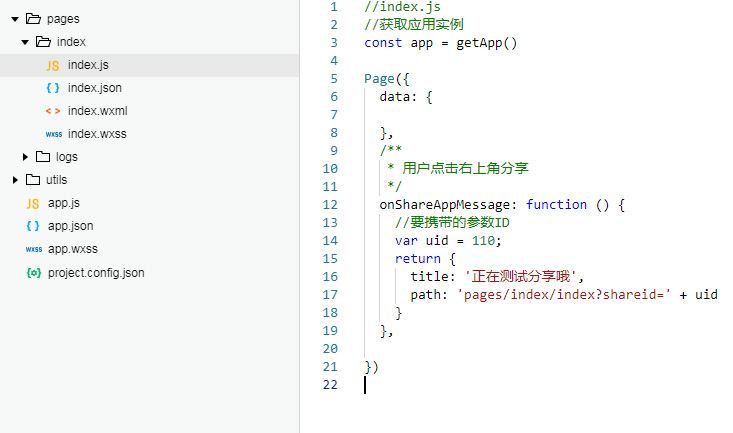Screen dimensions: 733x433
Task: Click the braces icon beside app.json
Action: tap(33, 226)
